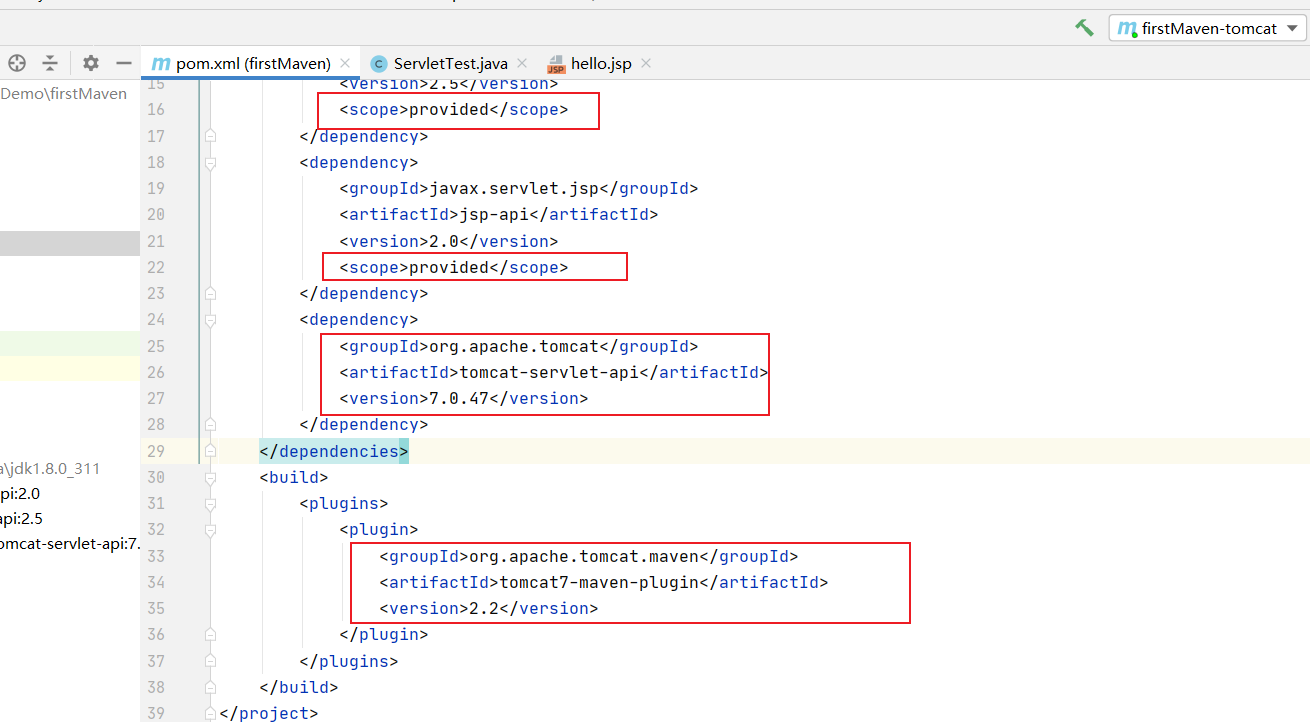The width and height of the screenshot is (1310, 722).
Task: Click the tomcat7-maven-plugin artifactId line
Action: click(x=603, y=582)
